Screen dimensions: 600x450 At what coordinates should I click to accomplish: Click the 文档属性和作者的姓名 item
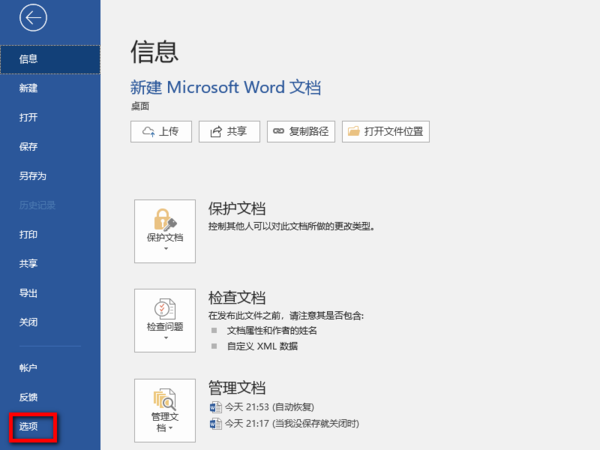click(272, 331)
